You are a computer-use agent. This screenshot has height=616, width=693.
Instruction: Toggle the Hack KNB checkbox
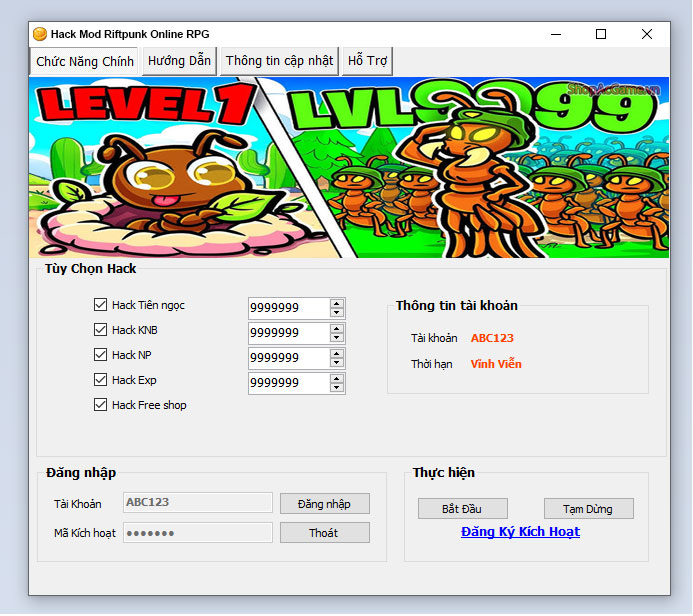(100, 330)
